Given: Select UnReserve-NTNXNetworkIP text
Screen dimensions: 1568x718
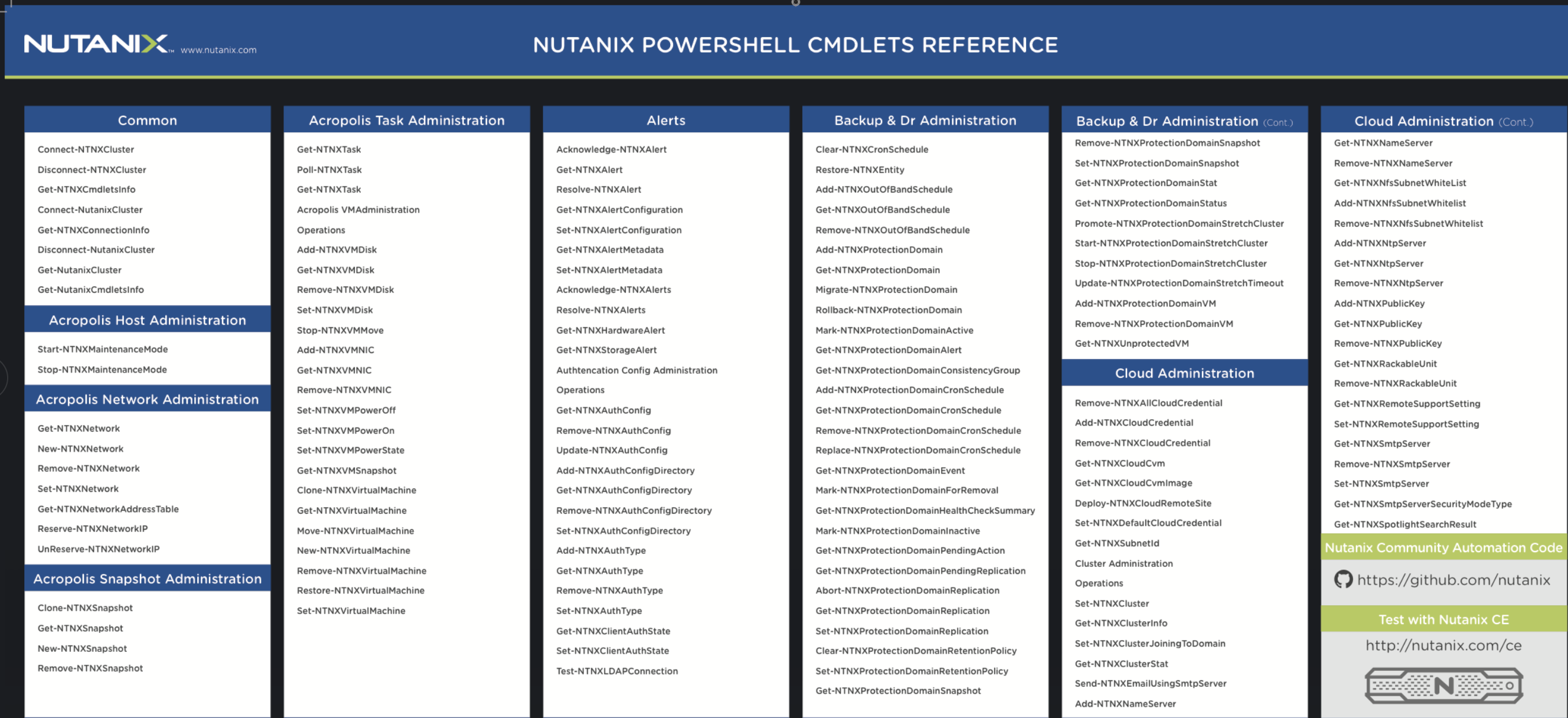Looking at the screenshot, I should click(x=99, y=549).
